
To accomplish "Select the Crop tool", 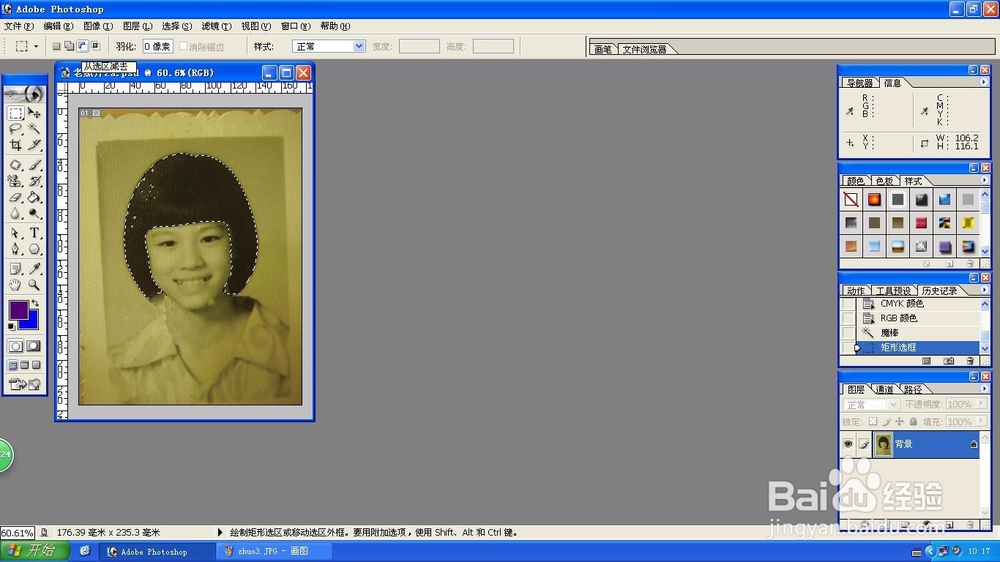I will [16, 145].
